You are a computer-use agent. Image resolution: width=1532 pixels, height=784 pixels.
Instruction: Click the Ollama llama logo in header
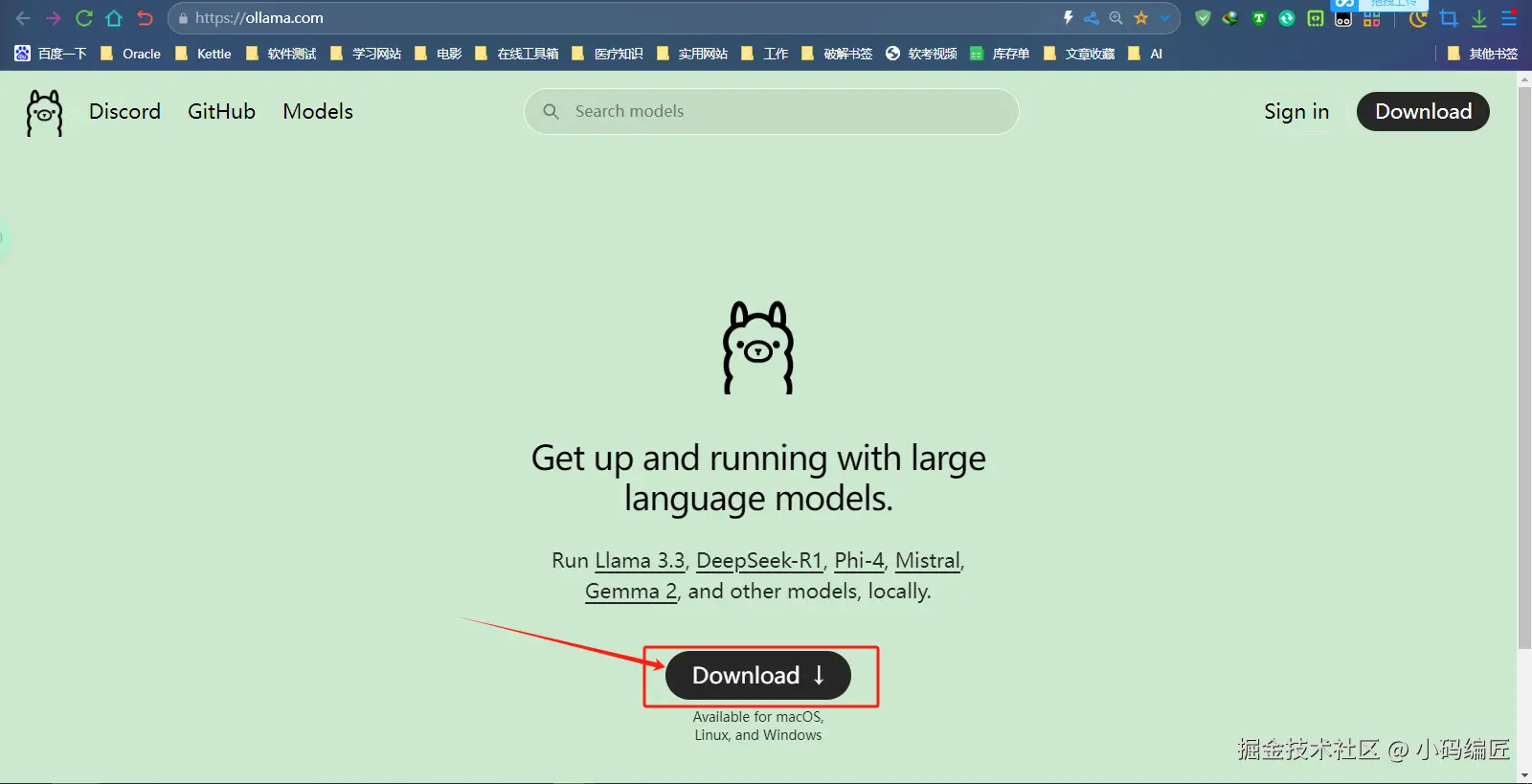44,113
